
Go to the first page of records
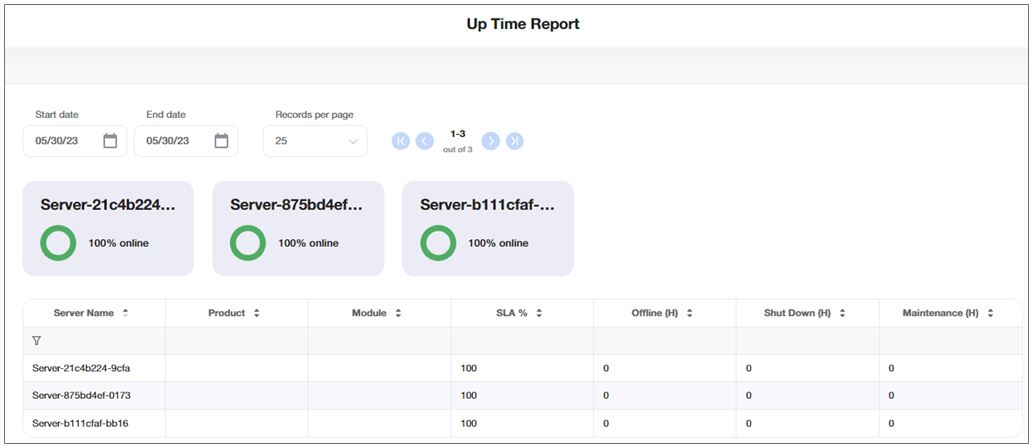pyautogui.click(x=401, y=141)
